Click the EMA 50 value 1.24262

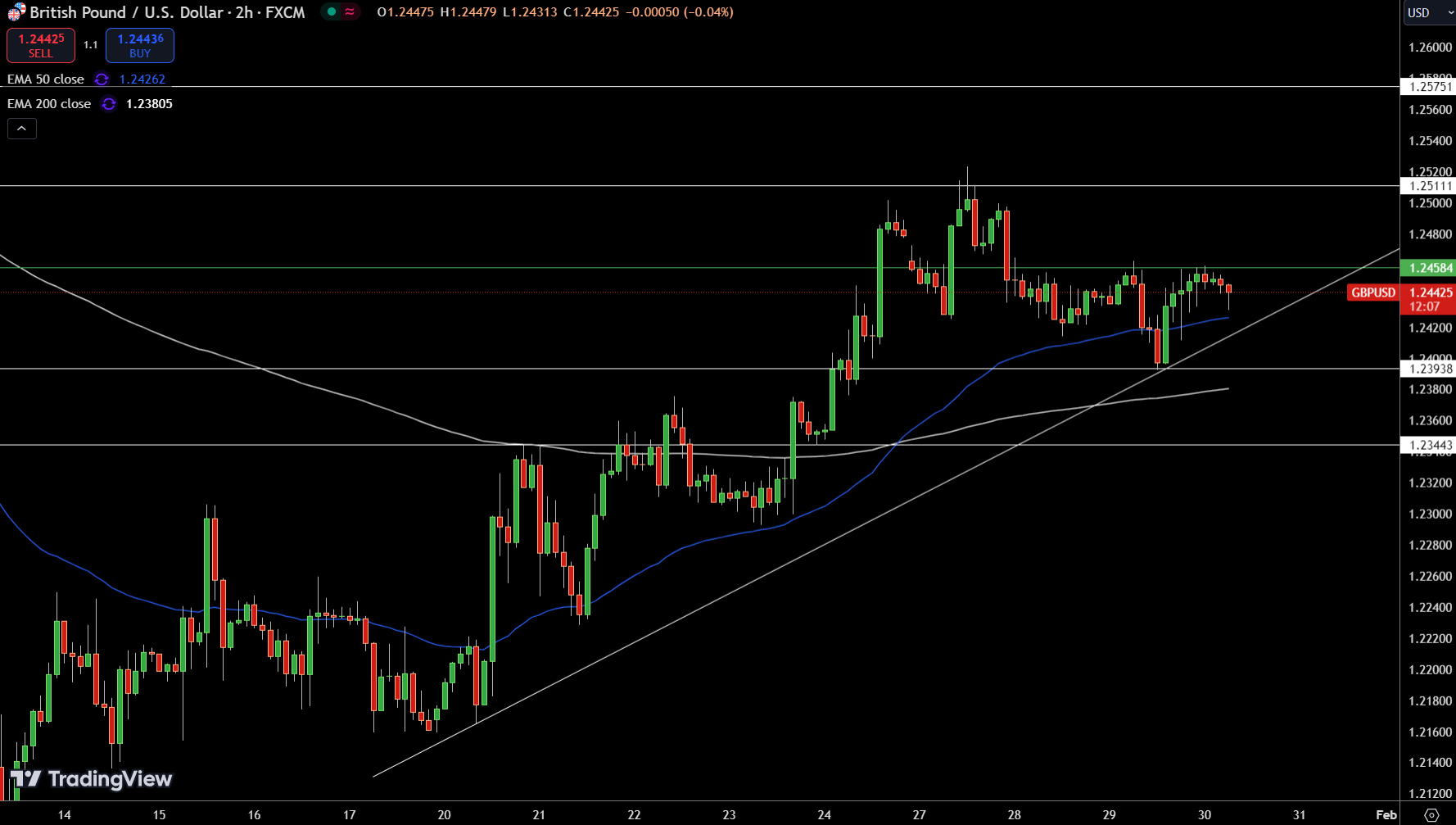142,79
